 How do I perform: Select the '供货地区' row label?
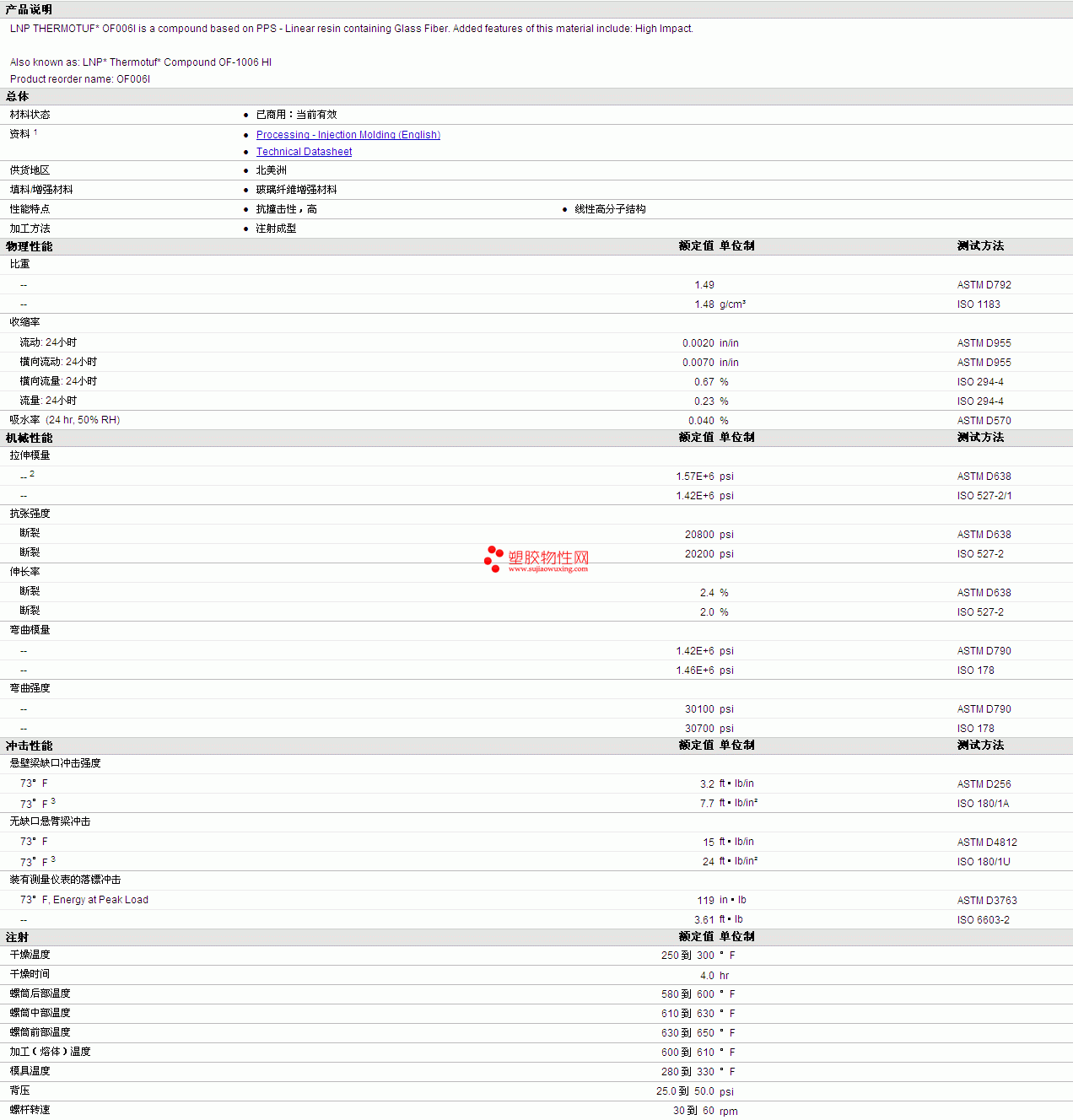30,170
